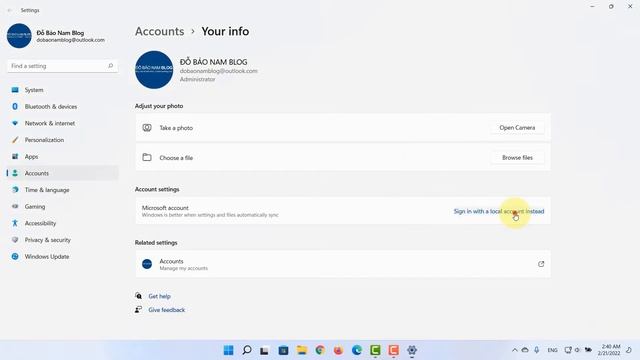
Task: Open the Give feedback link
Action: (167, 310)
